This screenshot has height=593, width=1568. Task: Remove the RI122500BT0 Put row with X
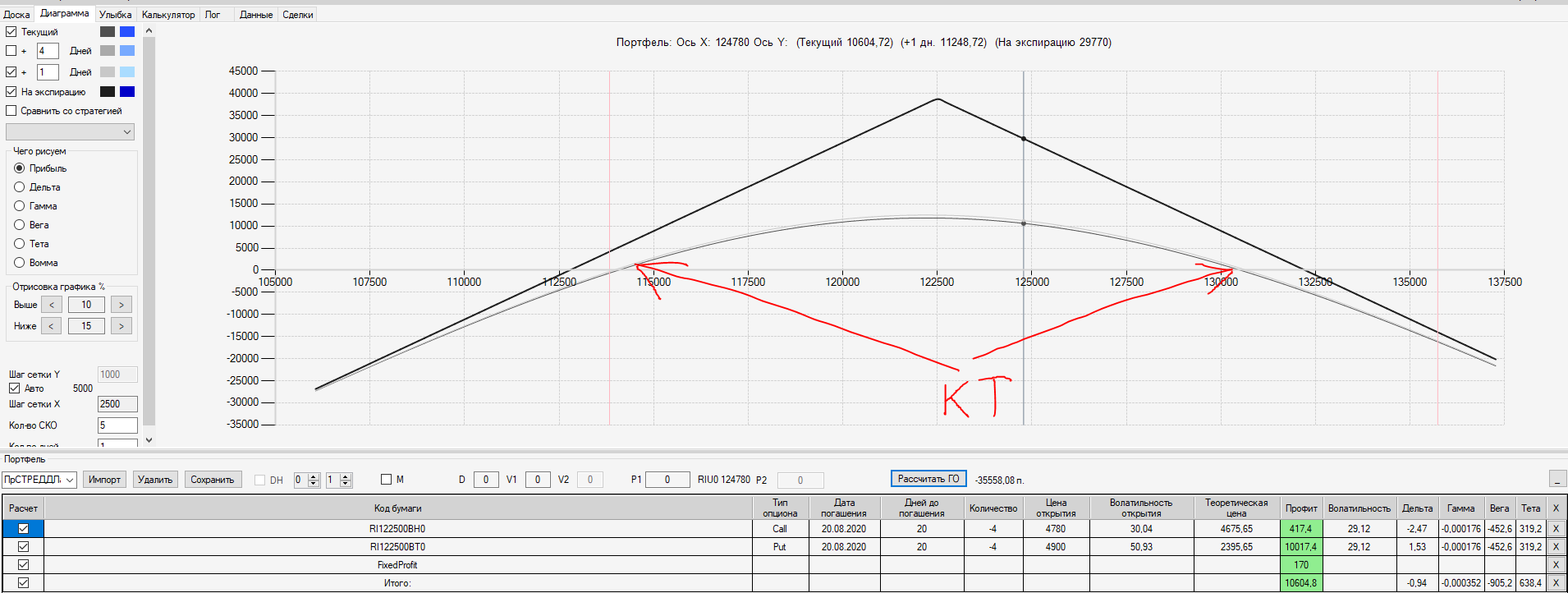tap(1556, 547)
